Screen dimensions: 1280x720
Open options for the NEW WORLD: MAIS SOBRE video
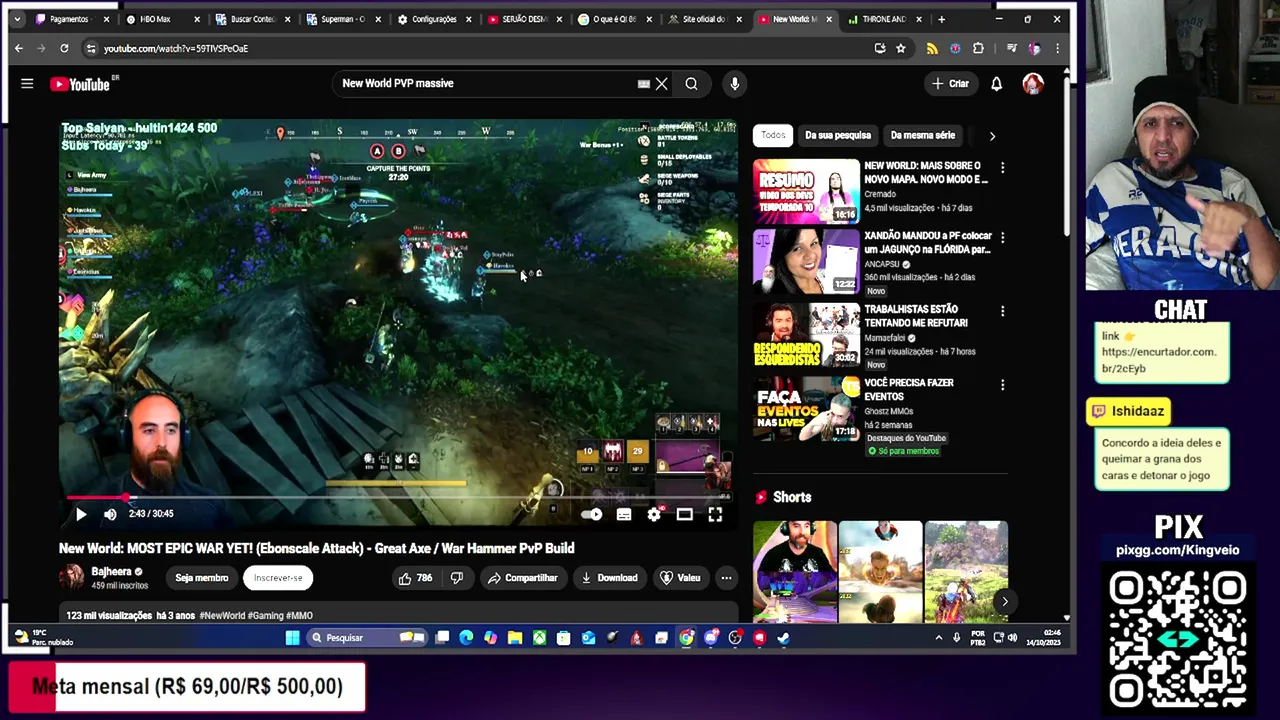coord(1002,168)
